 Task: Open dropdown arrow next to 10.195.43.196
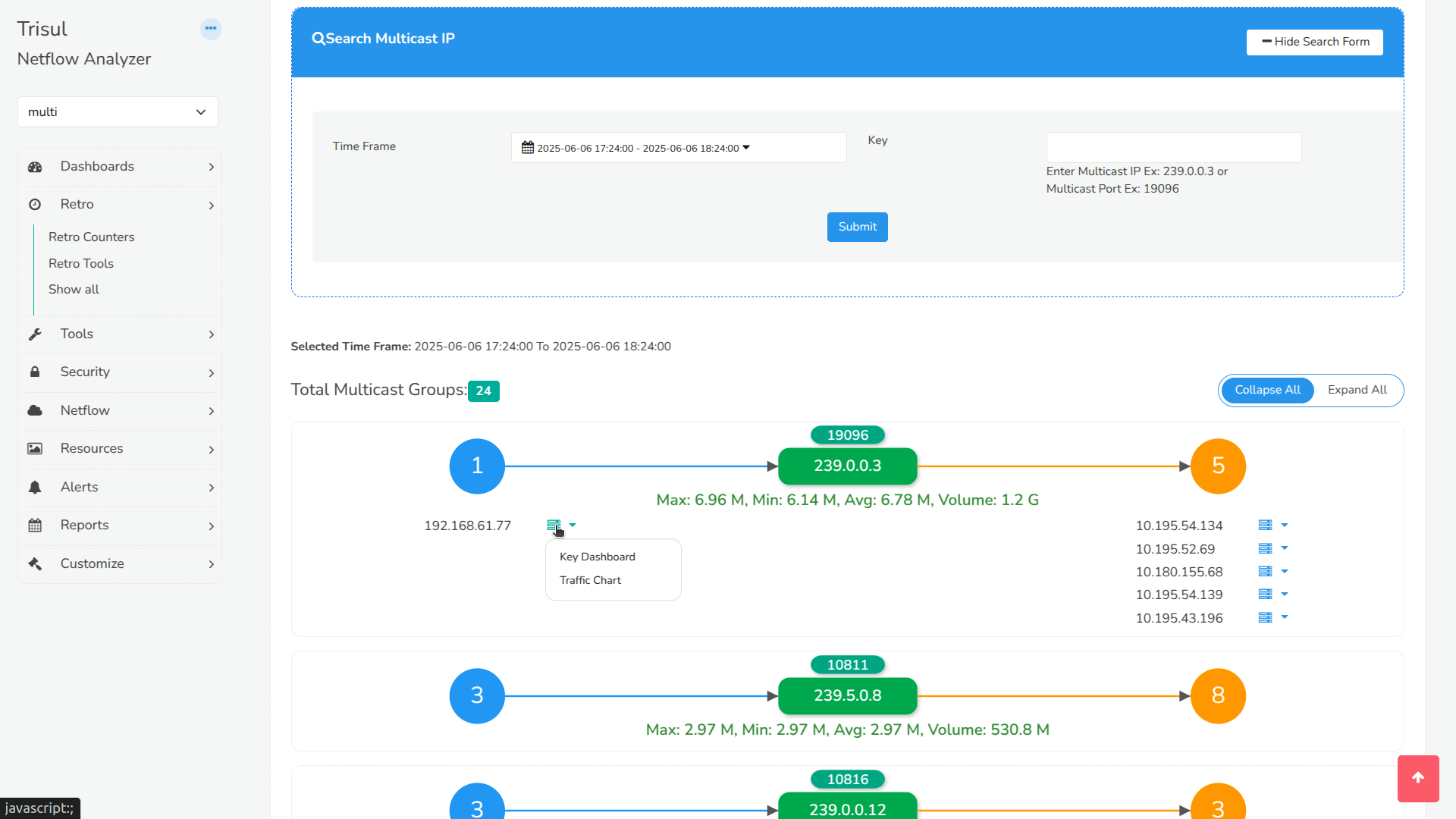(1285, 617)
